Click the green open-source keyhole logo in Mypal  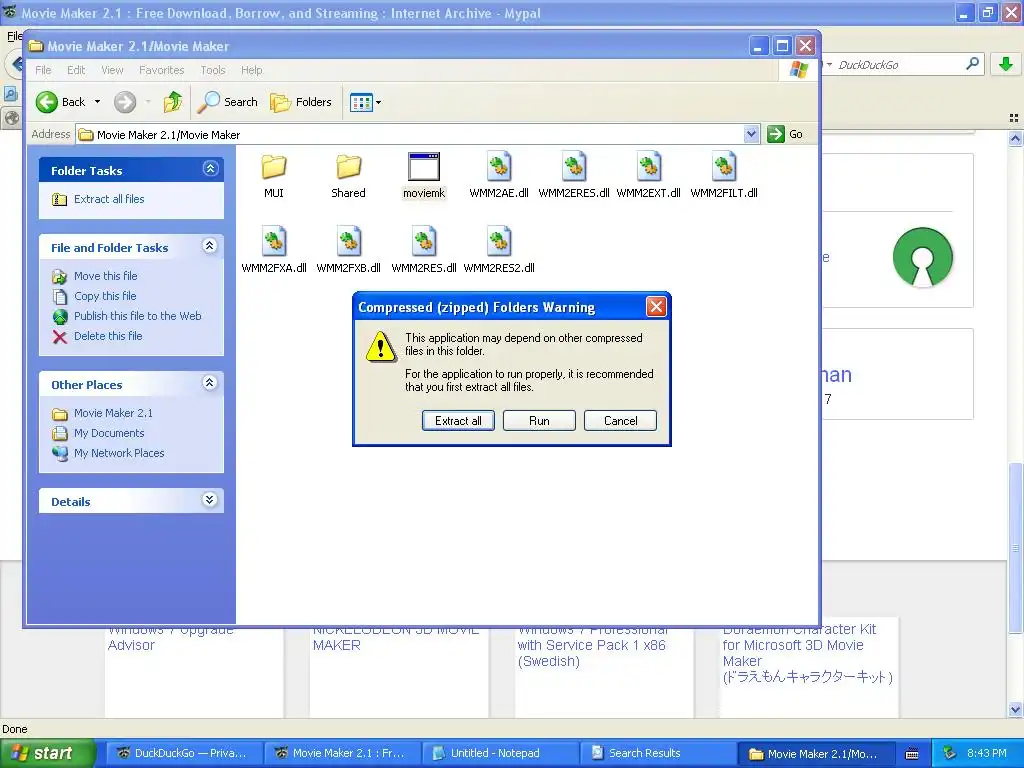923,257
